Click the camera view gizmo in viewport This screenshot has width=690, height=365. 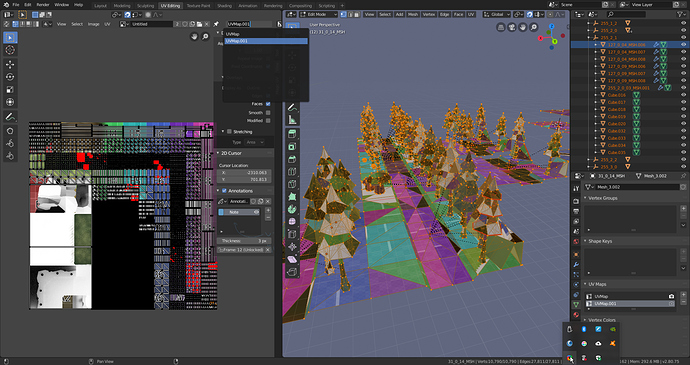(512, 27)
